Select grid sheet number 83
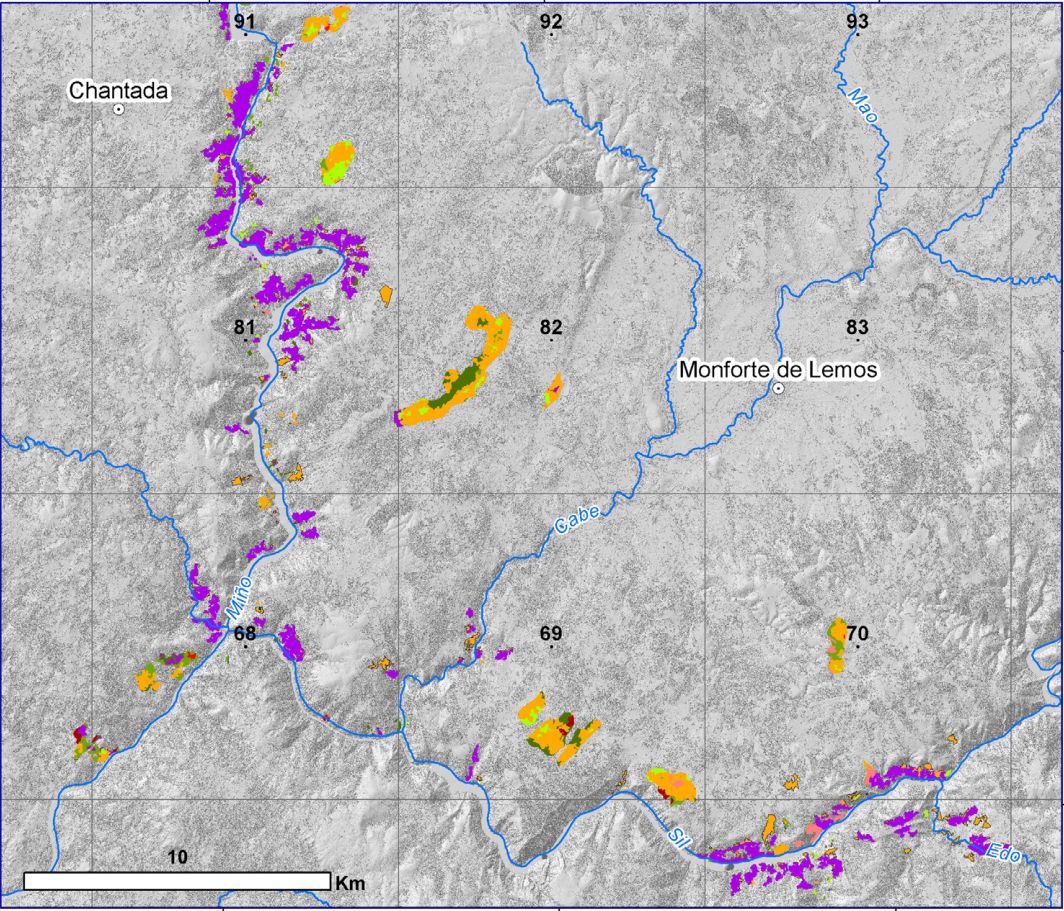Viewport: 1064px width, 911px height. pyautogui.click(x=858, y=327)
